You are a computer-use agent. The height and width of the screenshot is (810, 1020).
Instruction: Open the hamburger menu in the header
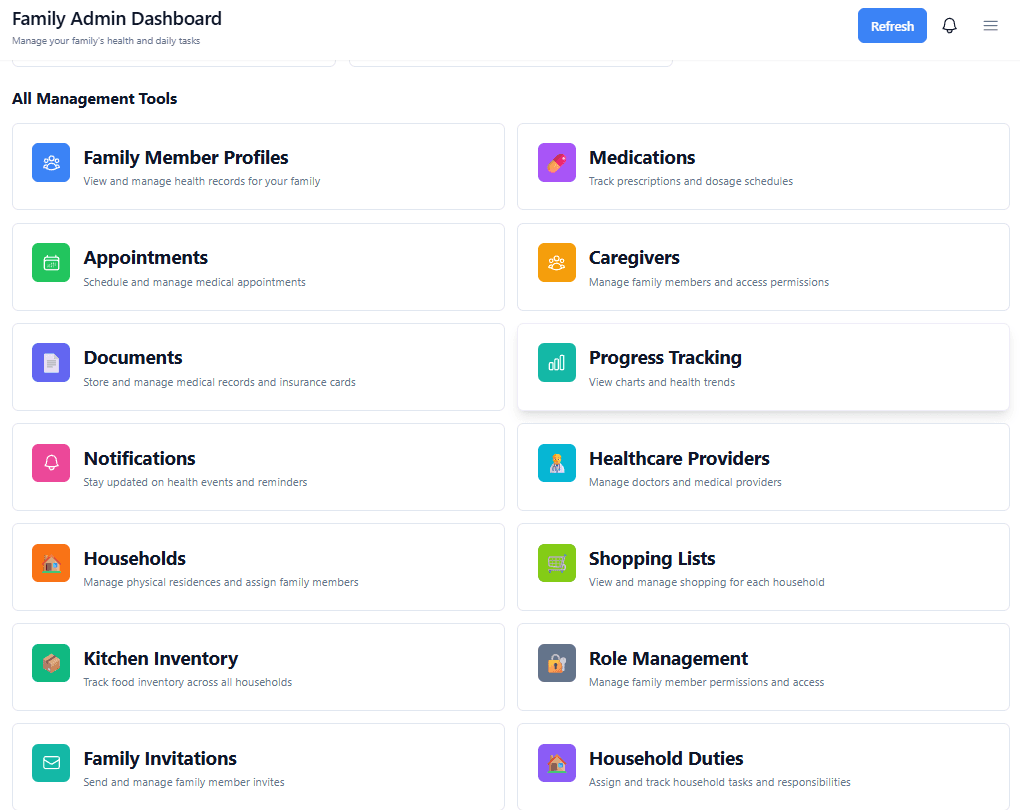(x=990, y=25)
